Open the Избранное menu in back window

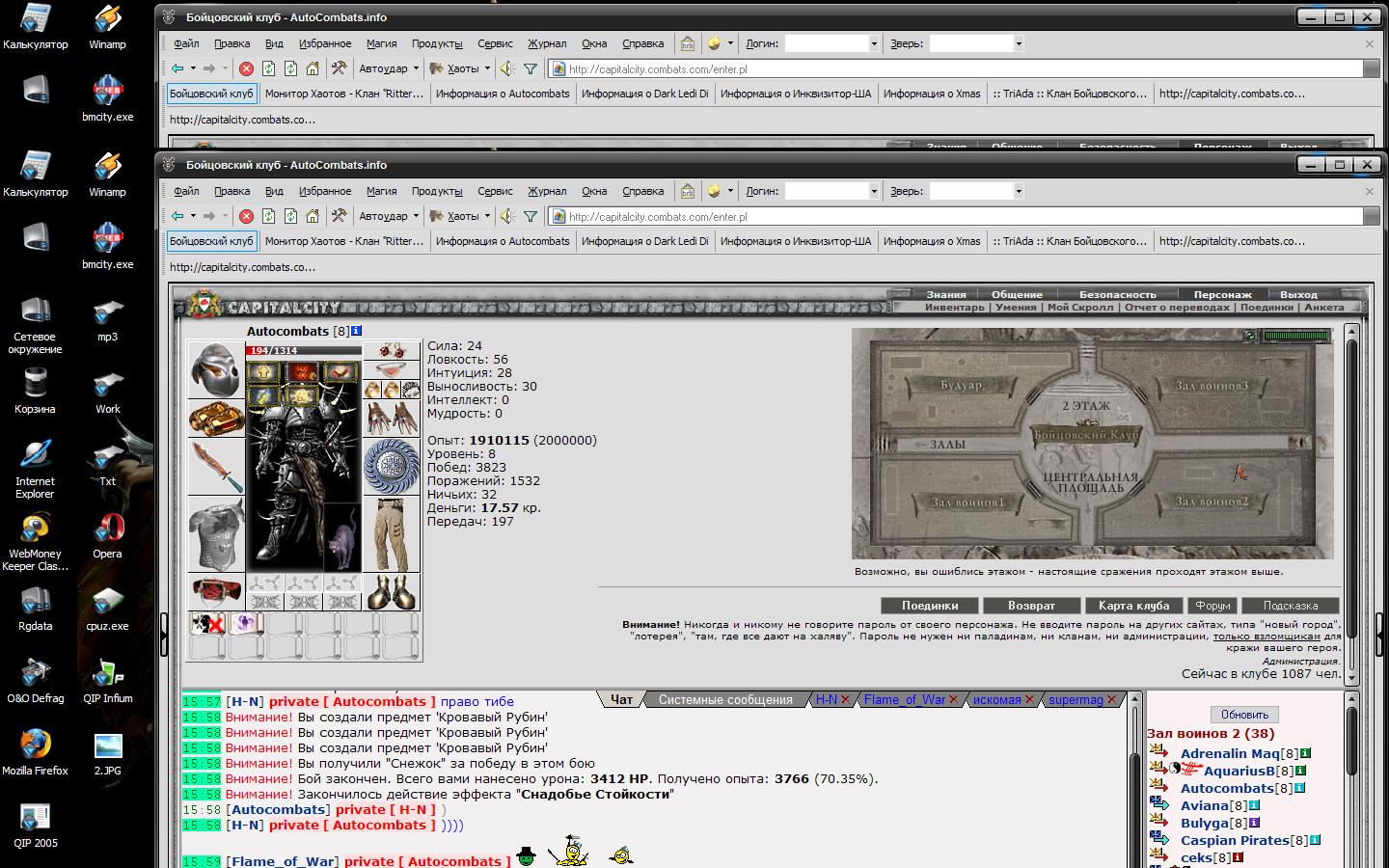click(x=325, y=43)
